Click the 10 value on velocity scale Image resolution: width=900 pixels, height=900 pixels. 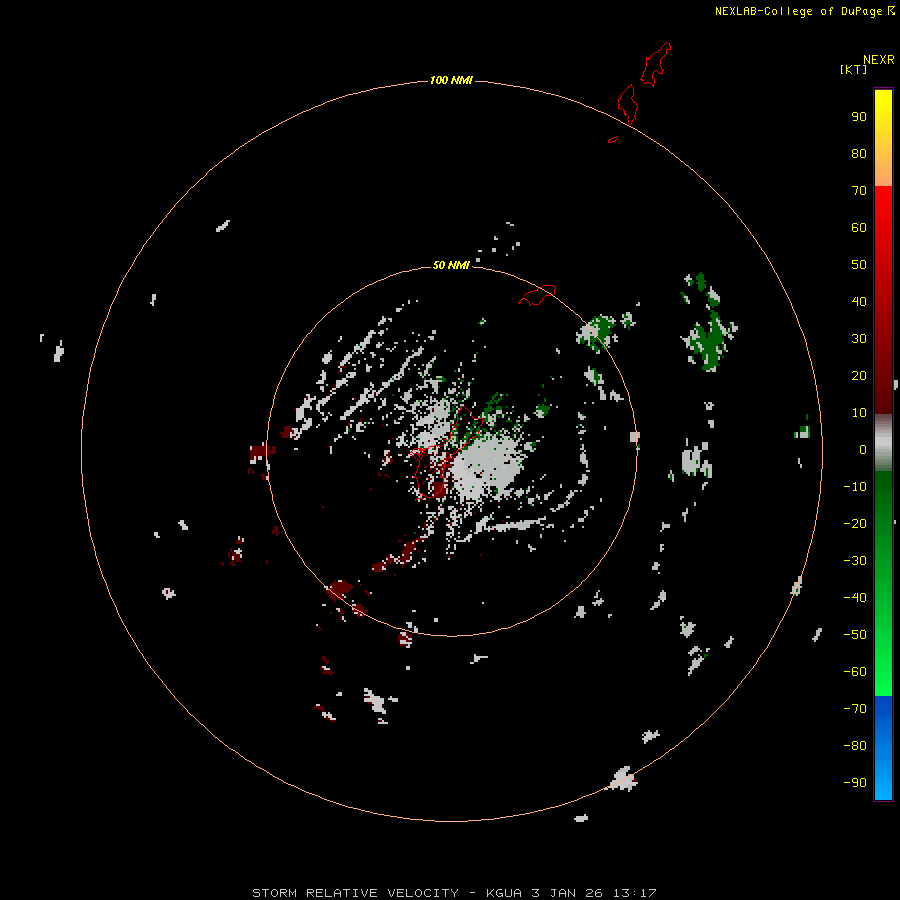[859, 413]
